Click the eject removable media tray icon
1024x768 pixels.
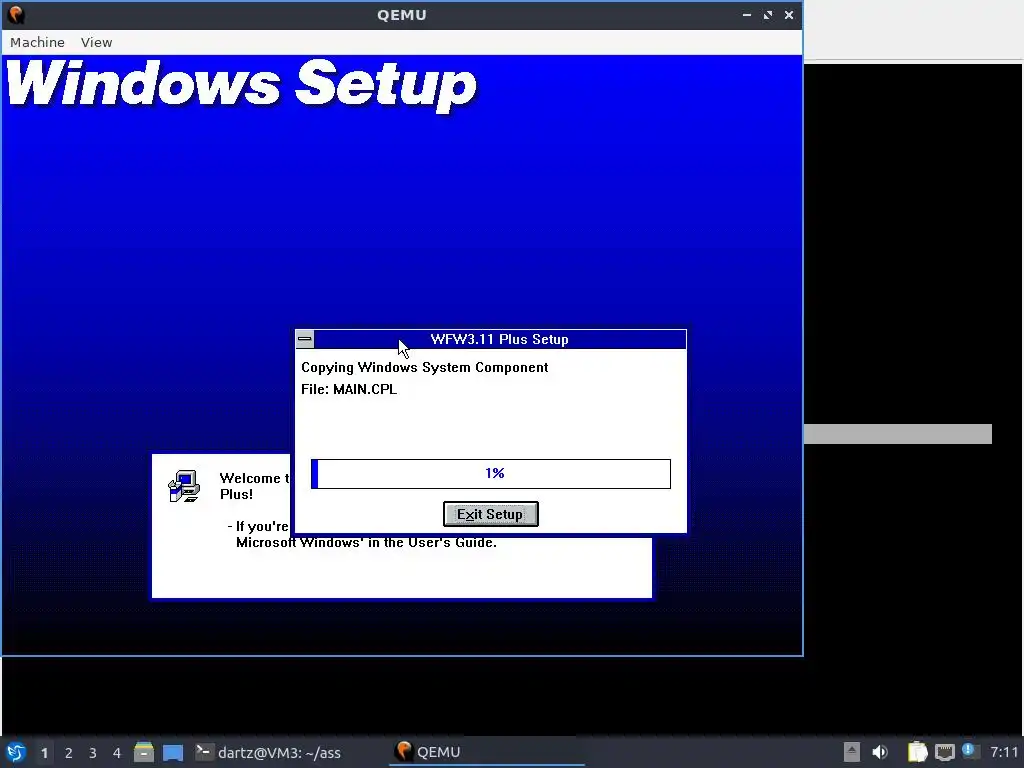pos(852,752)
